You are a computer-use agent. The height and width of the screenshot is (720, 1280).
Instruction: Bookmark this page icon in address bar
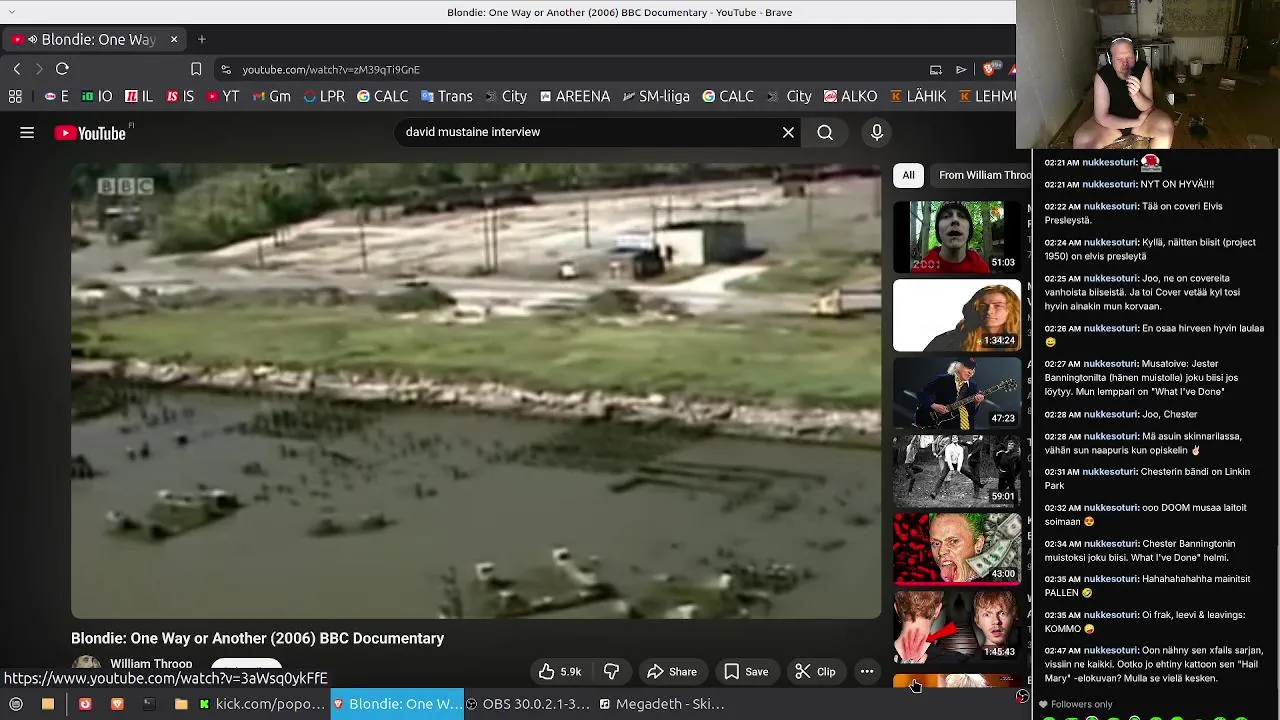[x=196, y=69]
